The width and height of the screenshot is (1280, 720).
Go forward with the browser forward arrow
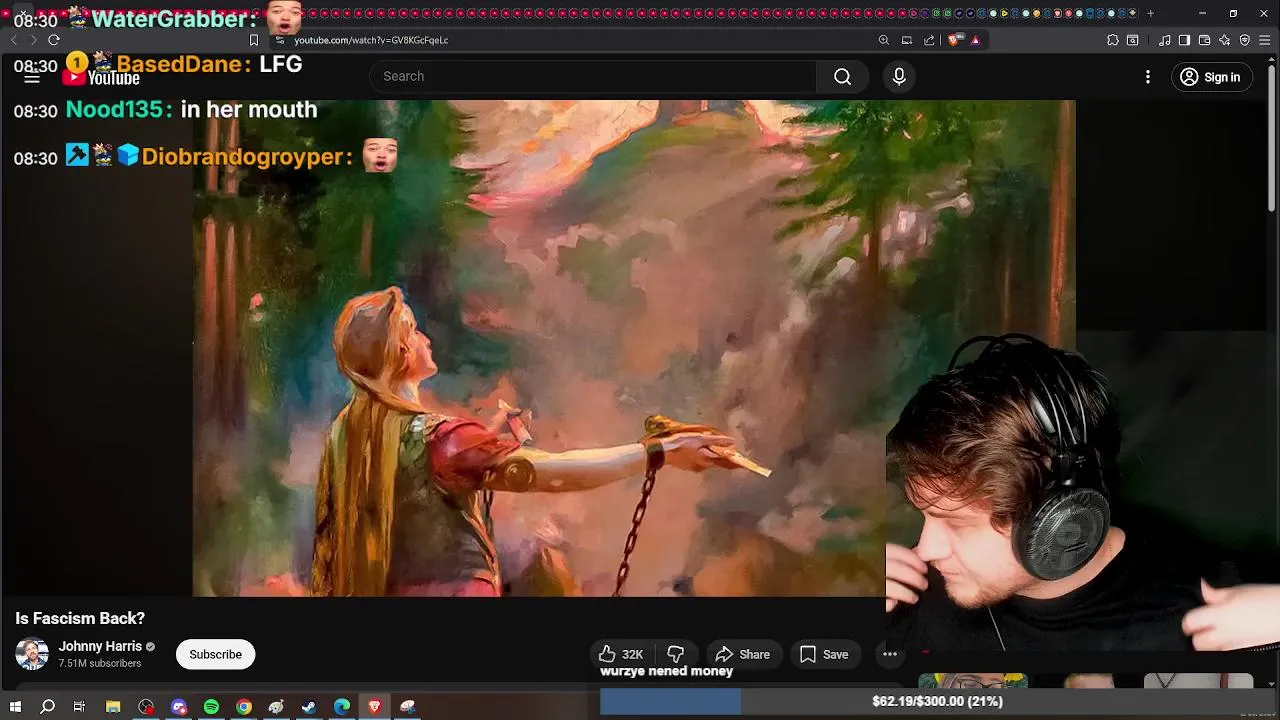point(33,40)
